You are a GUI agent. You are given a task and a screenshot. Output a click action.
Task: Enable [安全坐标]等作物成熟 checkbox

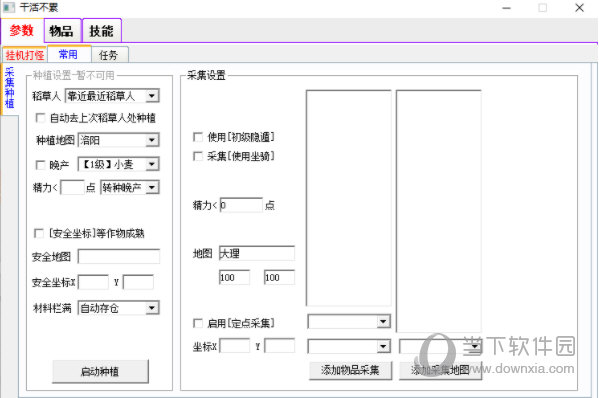coord(39,233)
